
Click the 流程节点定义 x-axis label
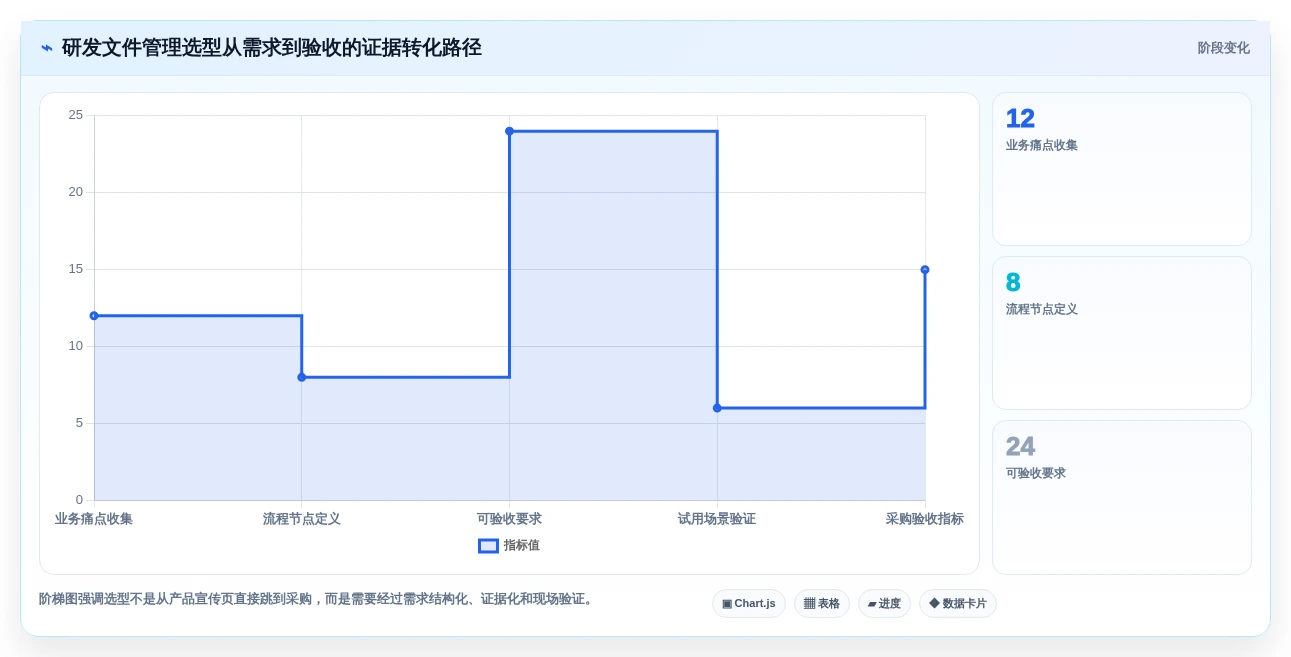pyautogui.click(x=302, y=519)
